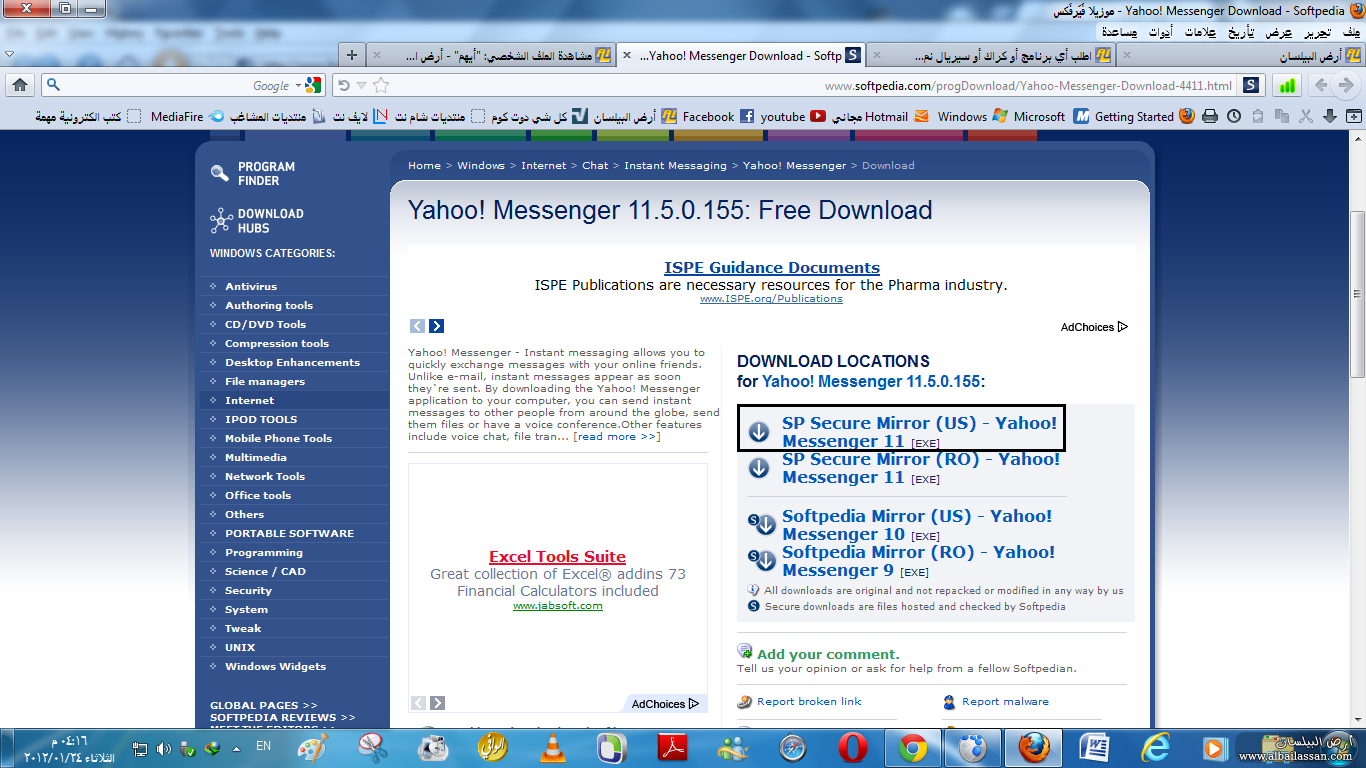Image resolution: width=1366 pixels, height=768 pixels.
Task: Click download arrow icon for SP Secure Mirror (US)
Action: 759,432
